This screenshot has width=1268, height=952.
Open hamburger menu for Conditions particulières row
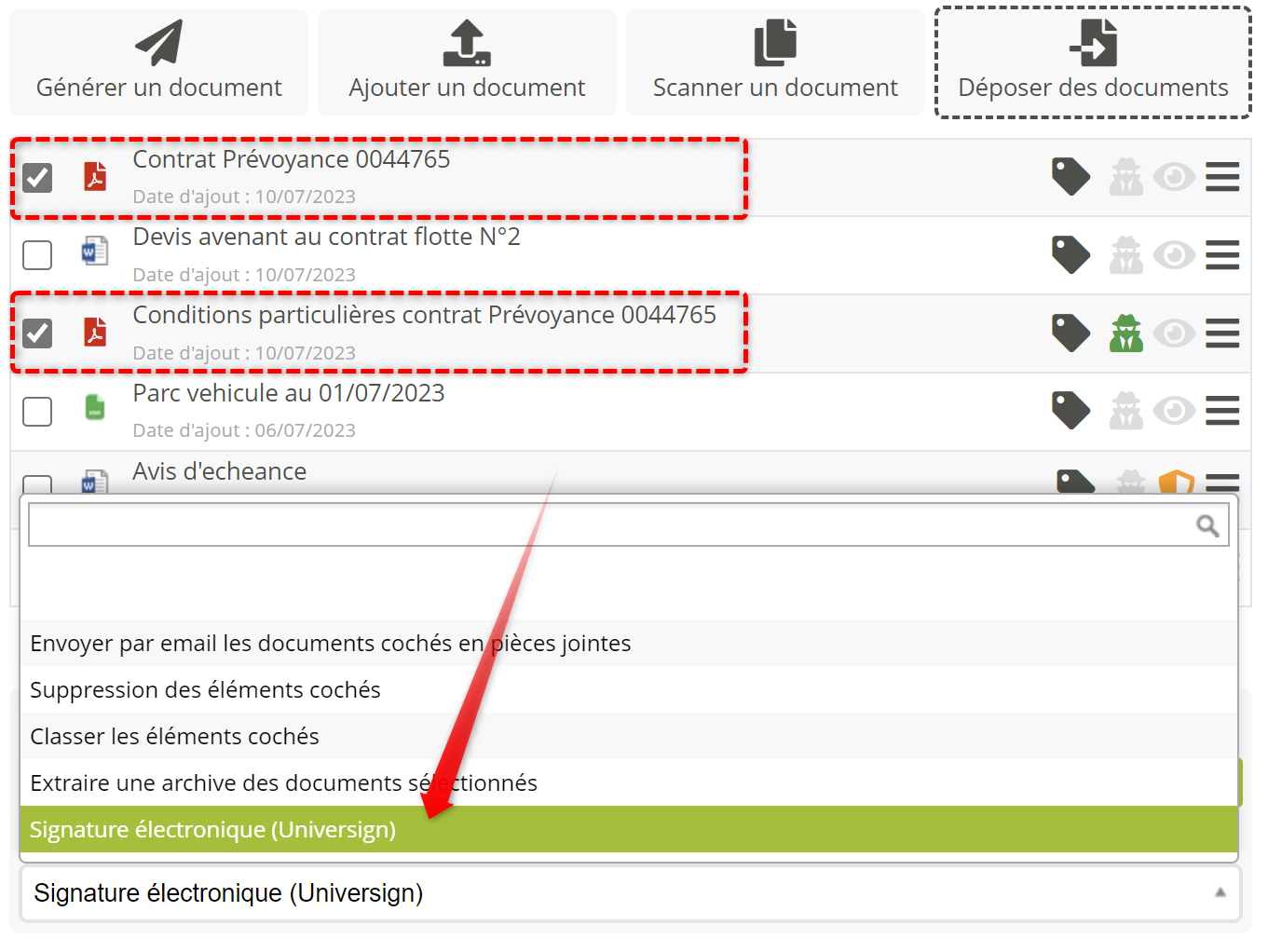coord(1221,333)
